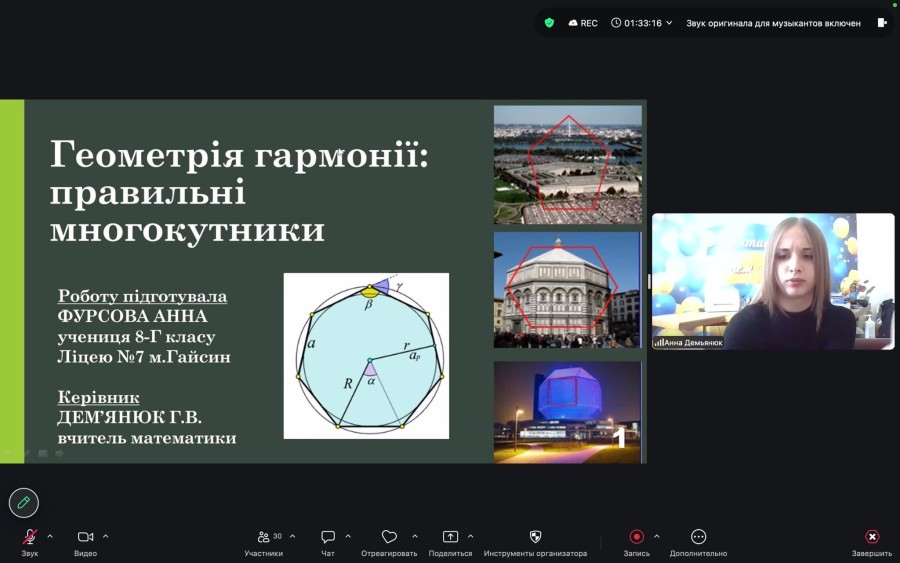Click the text 'ФУРСОВА АННА'
Image resolution: width=900 pixels, height=563 pixels.
[132, 316]
